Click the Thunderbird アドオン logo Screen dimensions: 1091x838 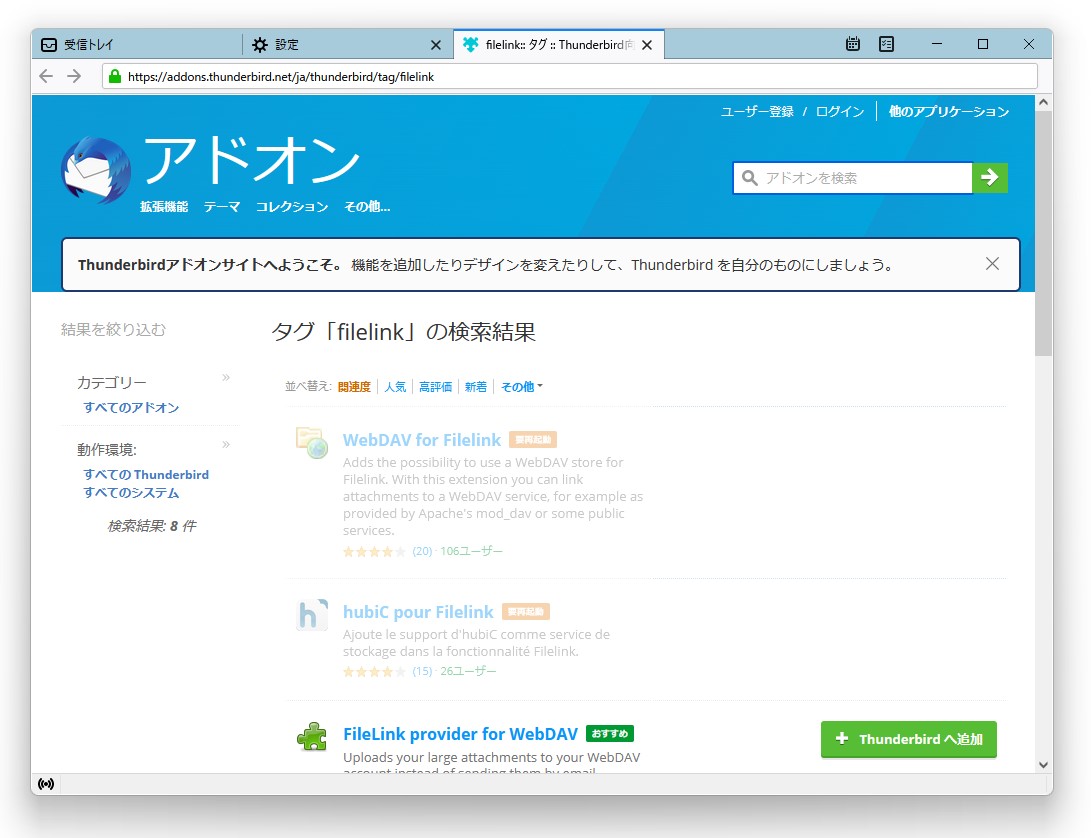[x=95, y=165]
